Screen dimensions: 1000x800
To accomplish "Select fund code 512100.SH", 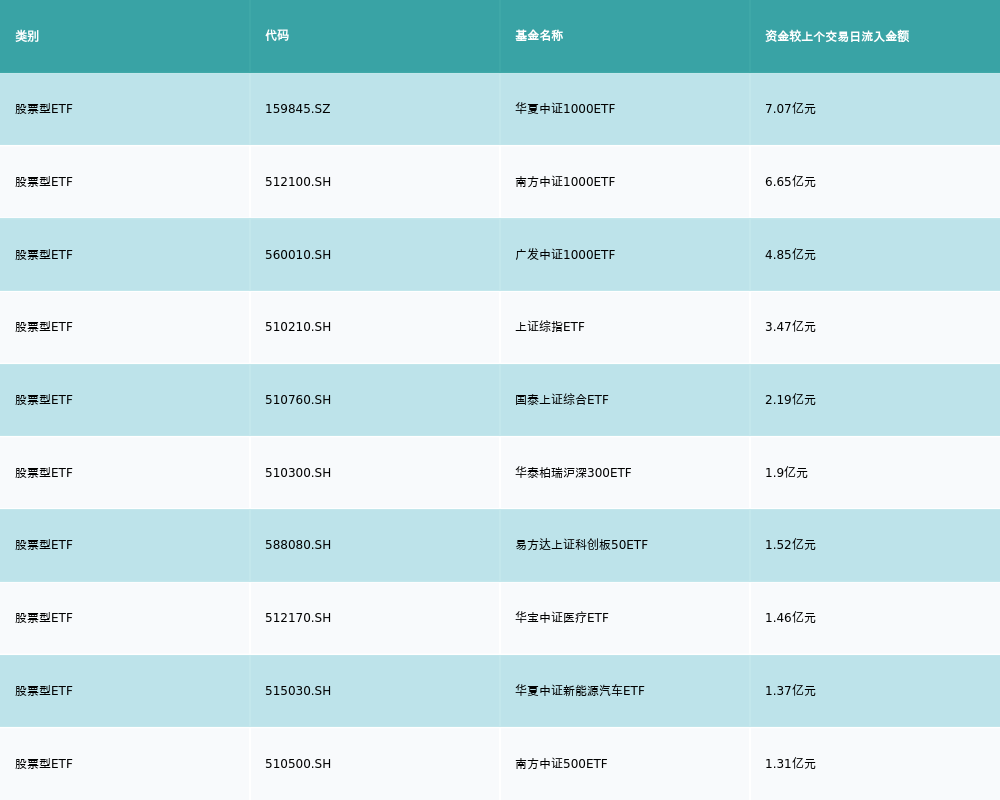I will click(x=298, y=182).
